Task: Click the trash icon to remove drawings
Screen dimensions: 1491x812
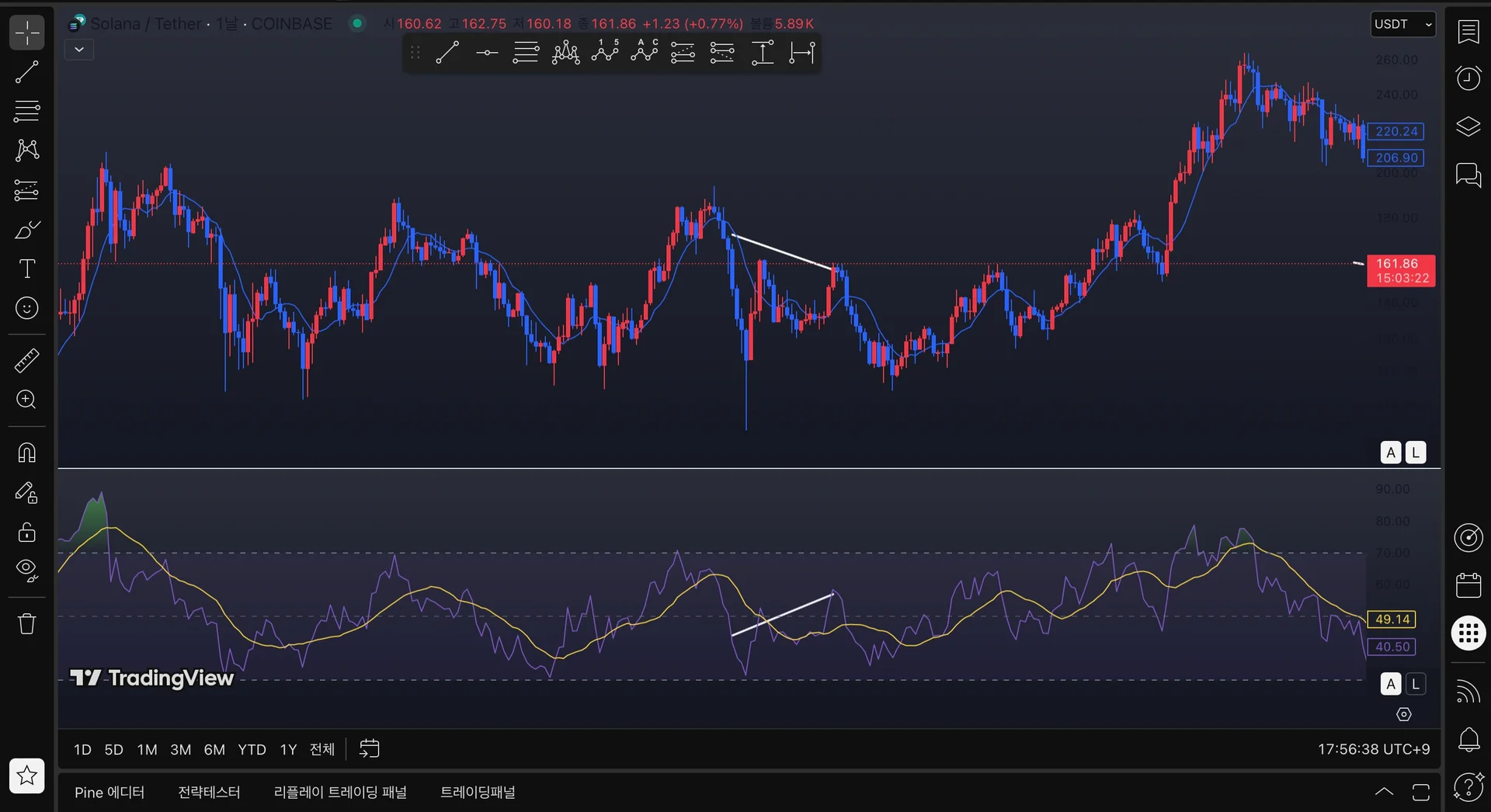Action: [27, 624]
